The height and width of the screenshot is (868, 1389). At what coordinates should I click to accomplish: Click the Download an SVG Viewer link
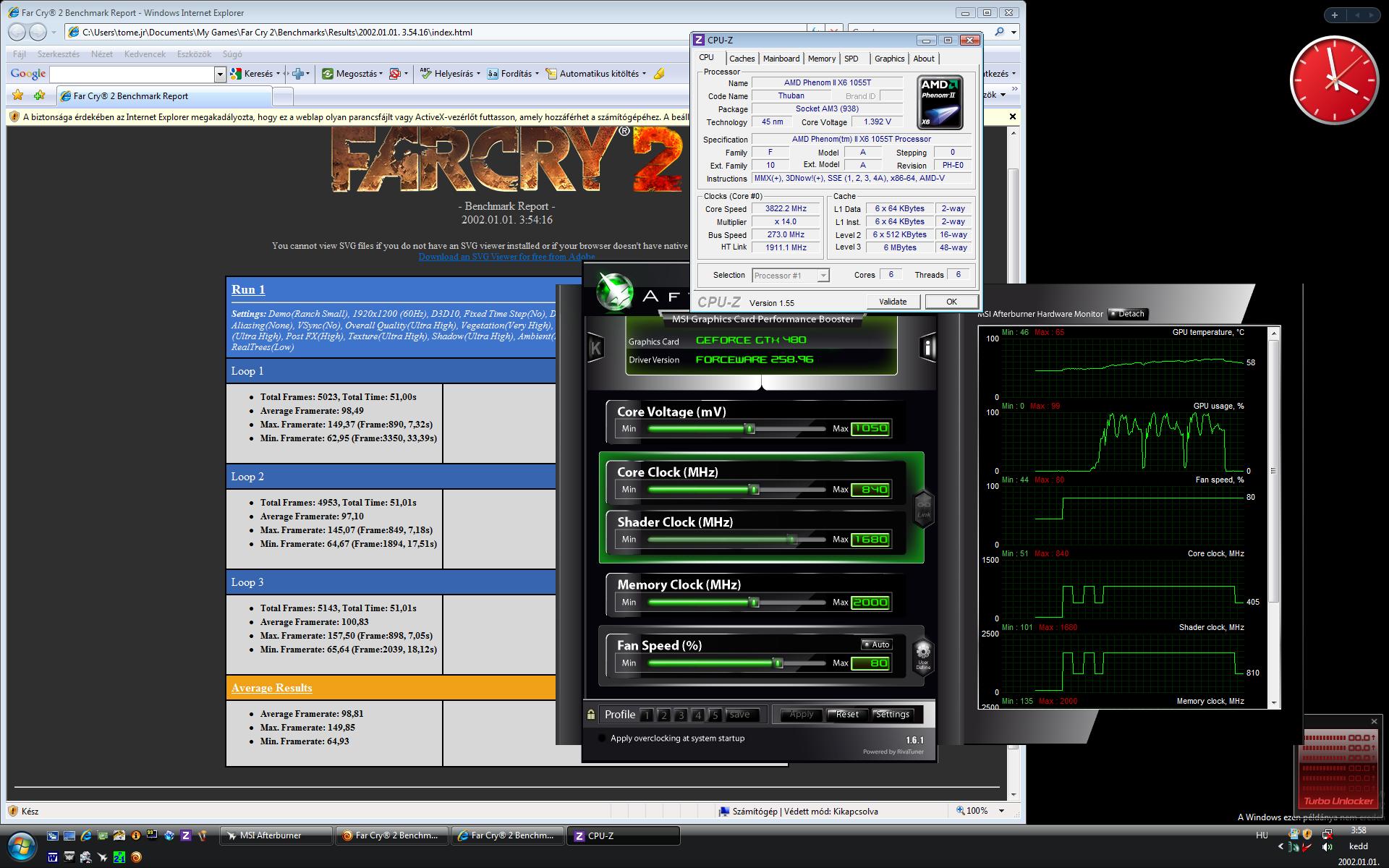tap(506, 257)
